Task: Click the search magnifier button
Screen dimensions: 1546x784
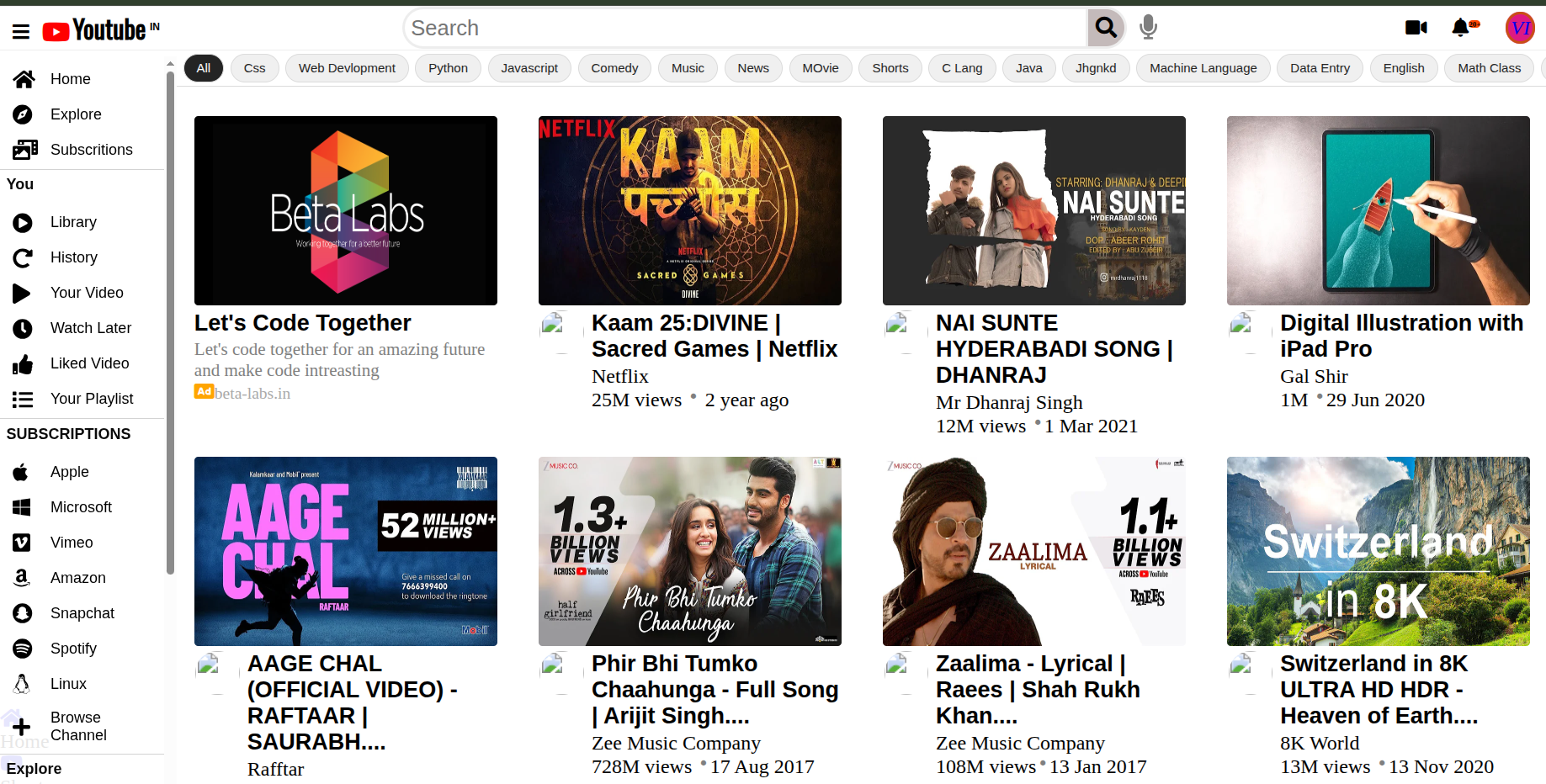Action: point(1106,29)
